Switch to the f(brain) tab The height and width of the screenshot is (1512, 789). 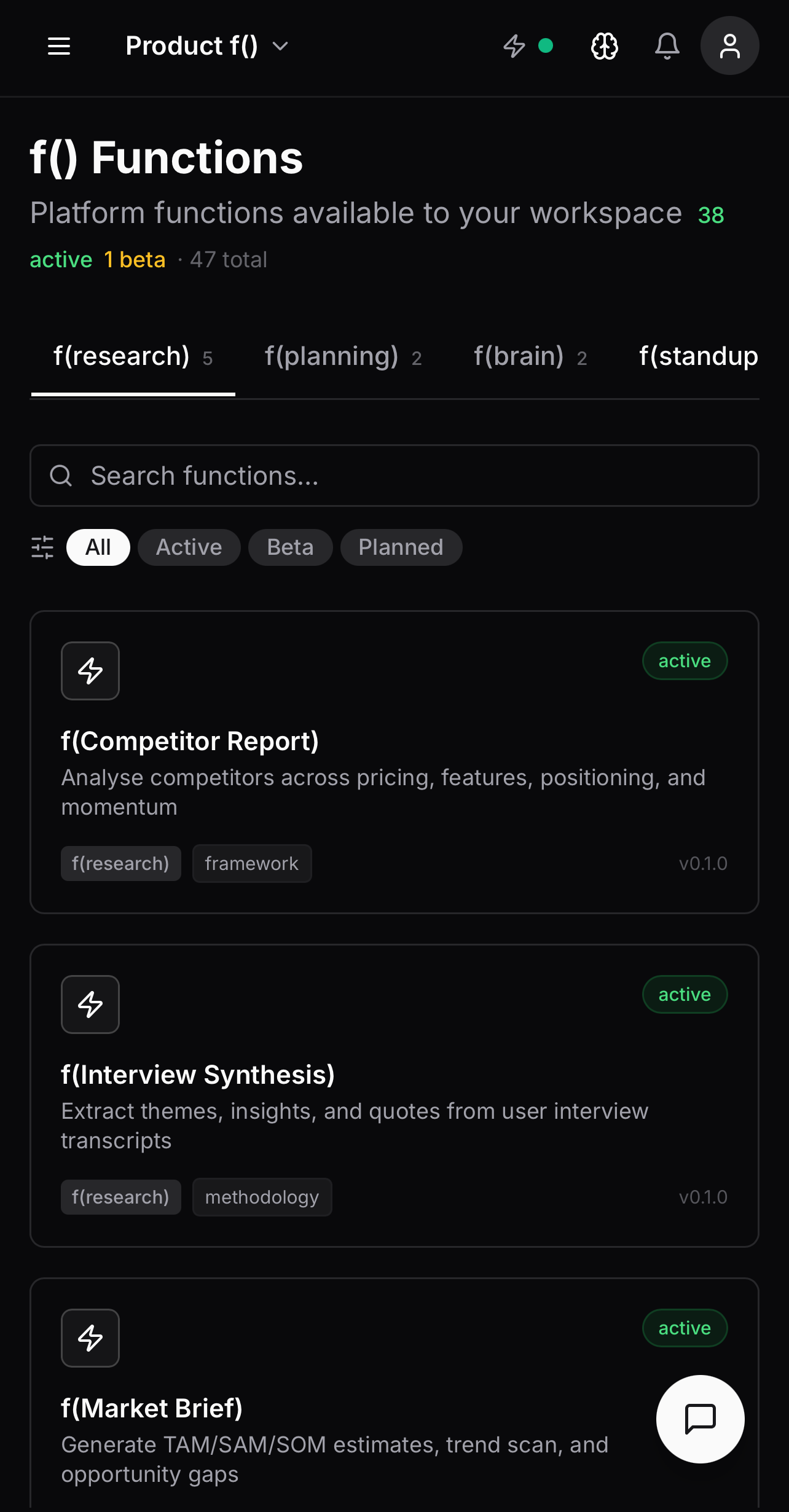click(530, 356)
